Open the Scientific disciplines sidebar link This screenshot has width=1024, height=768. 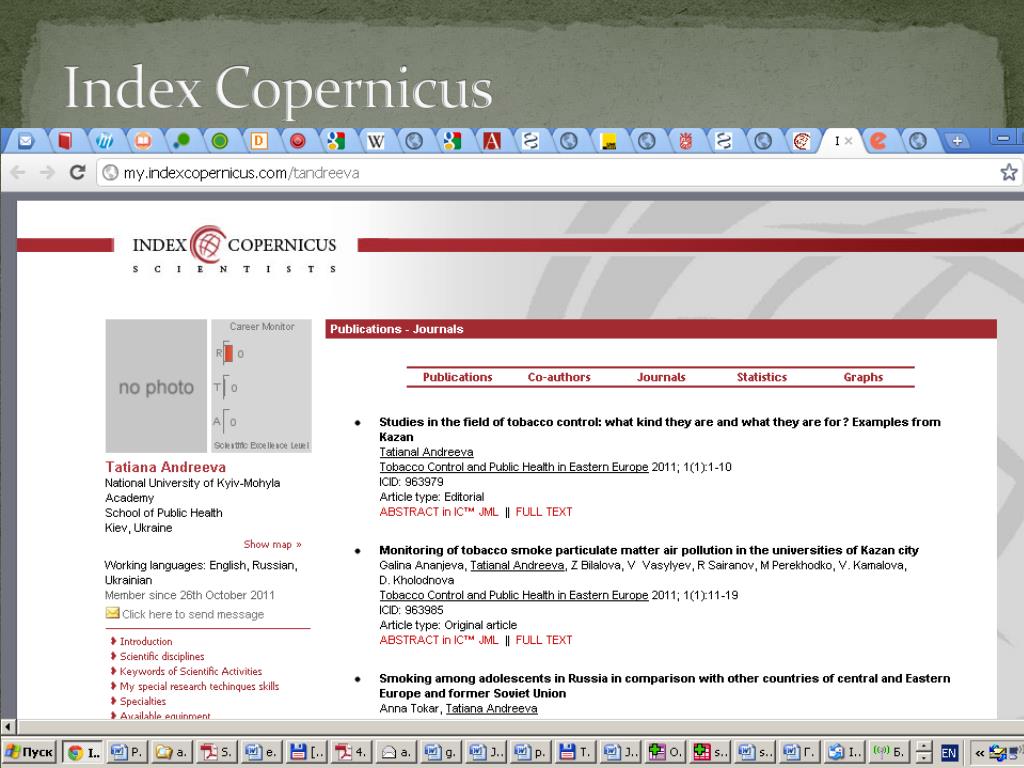pos(162,656)
